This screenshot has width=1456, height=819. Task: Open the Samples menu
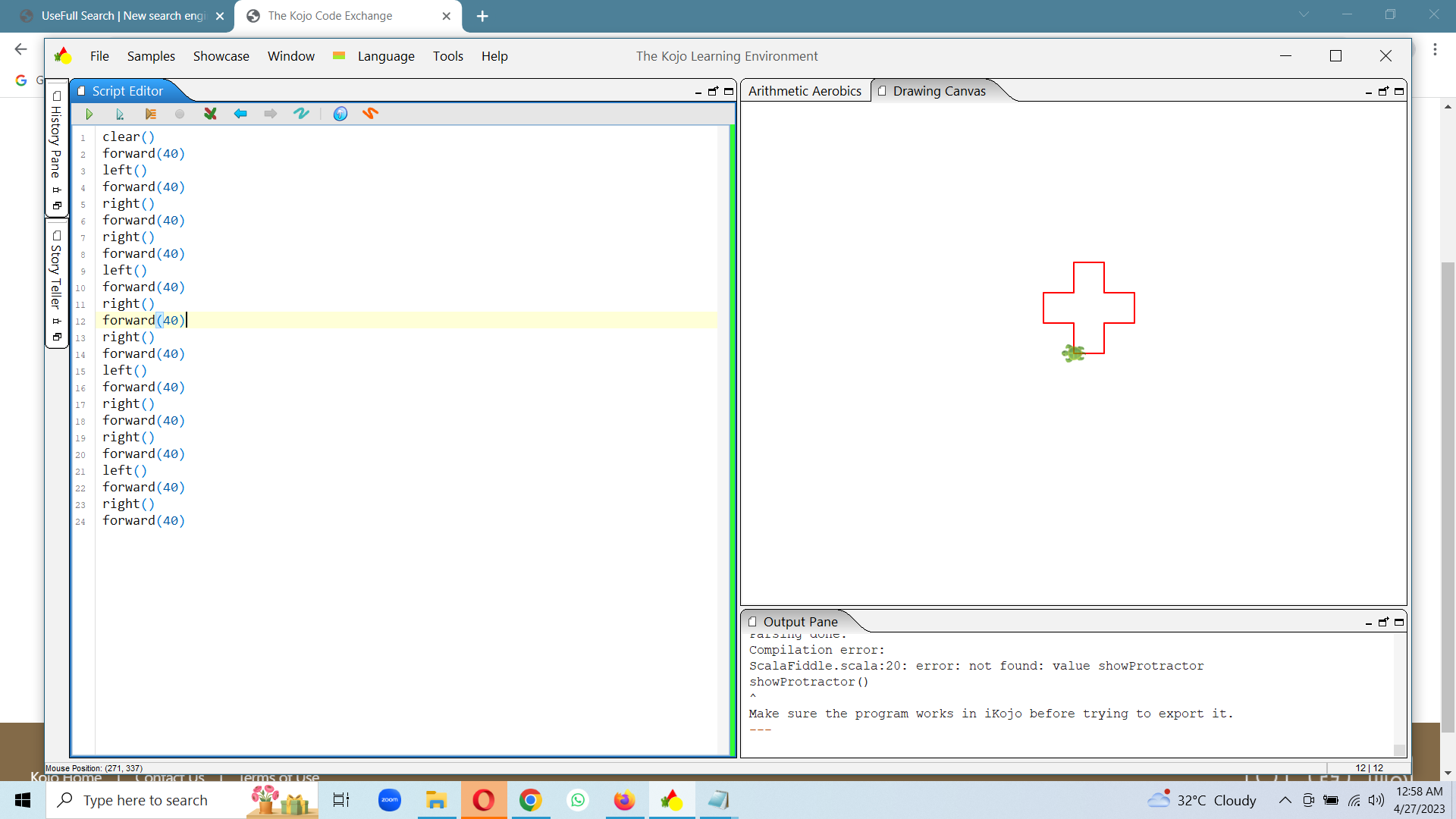click(151, 56)
